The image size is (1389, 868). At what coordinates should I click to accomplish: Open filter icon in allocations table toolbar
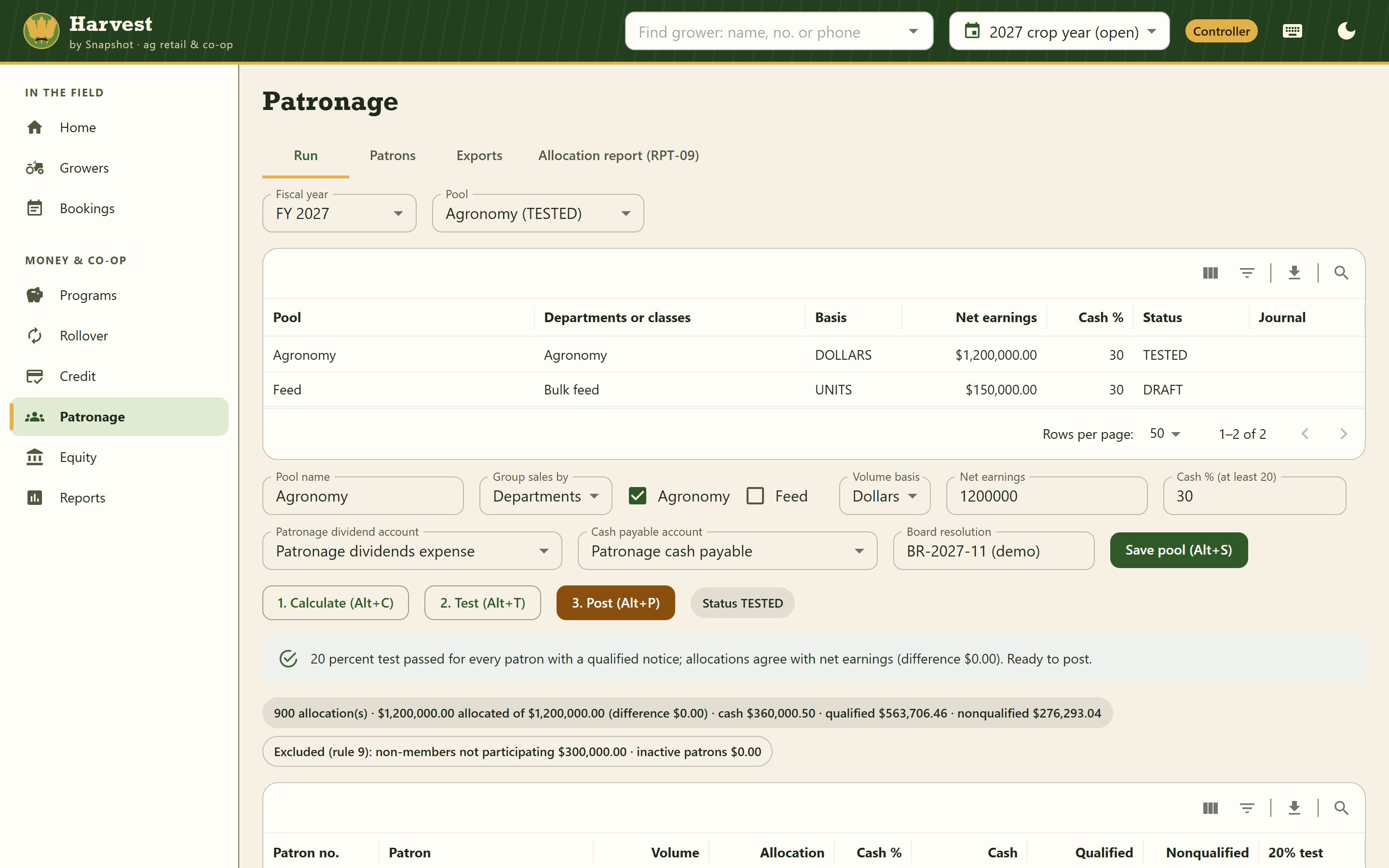(x=1247, y=808)
